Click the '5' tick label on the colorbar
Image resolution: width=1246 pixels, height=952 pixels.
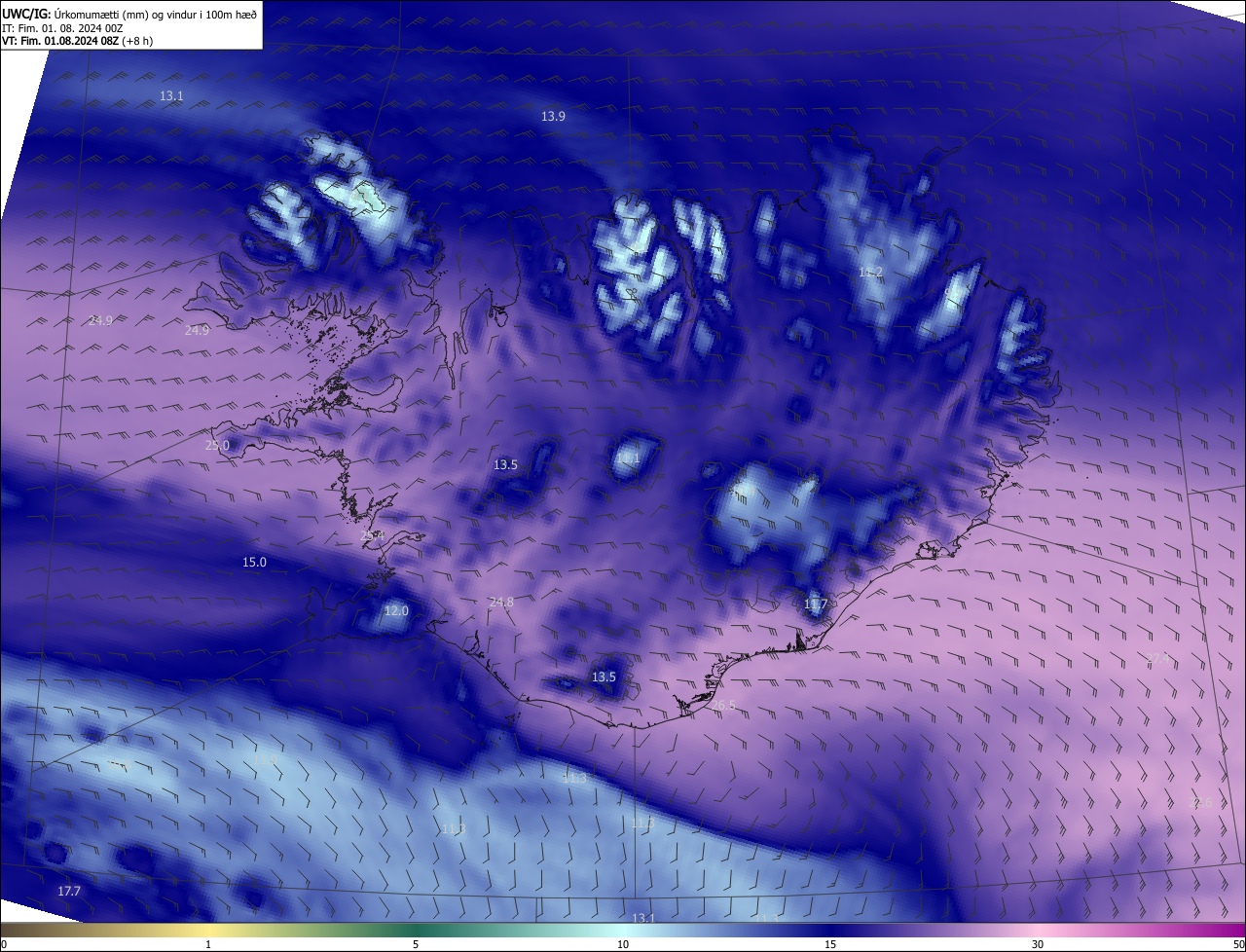416,944
